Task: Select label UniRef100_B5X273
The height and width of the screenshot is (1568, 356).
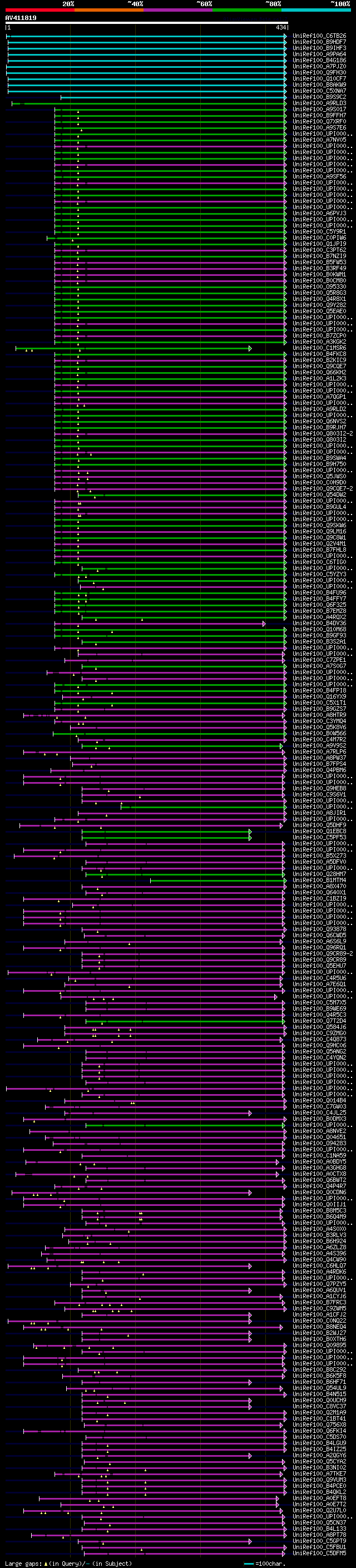Action: point(319,856)
